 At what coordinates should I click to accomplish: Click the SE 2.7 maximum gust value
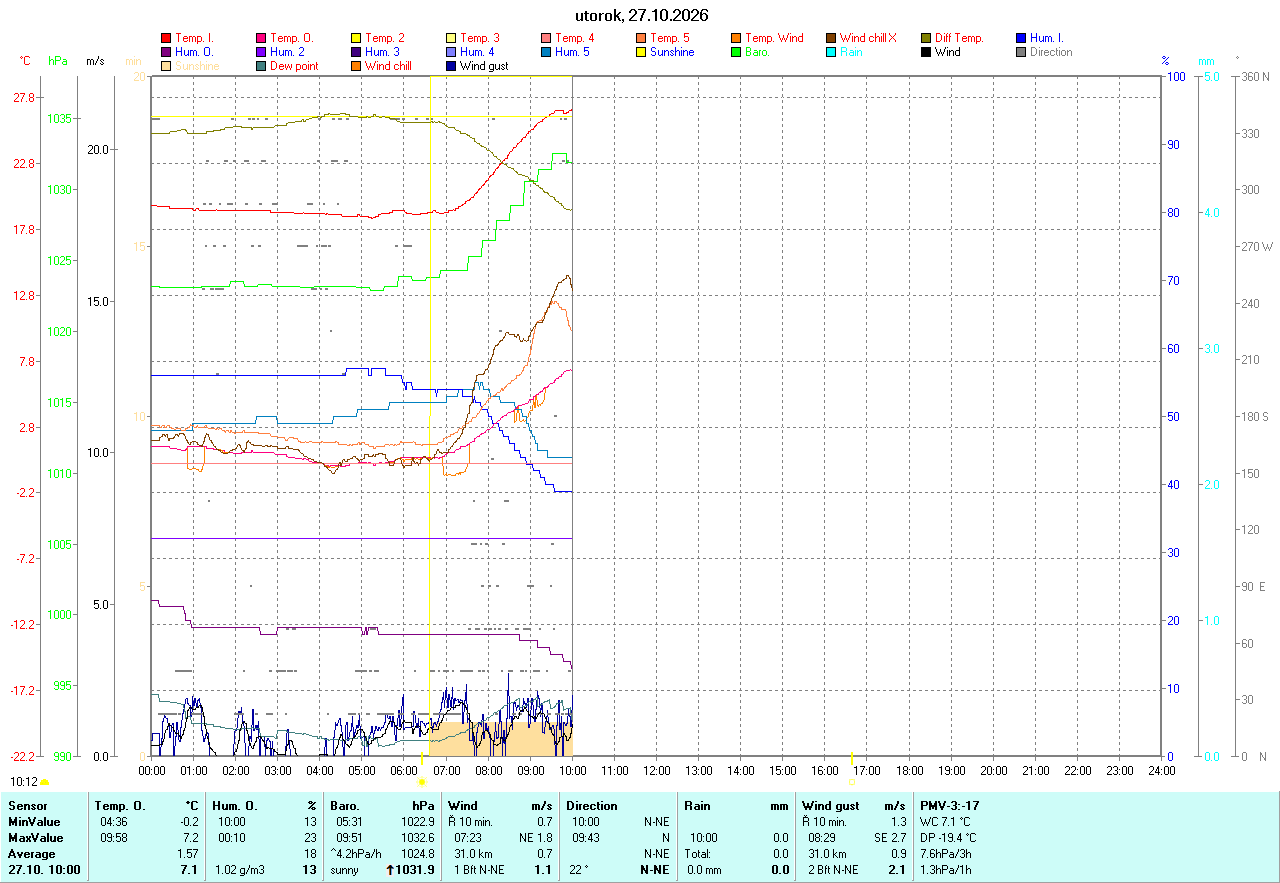pyautogui.click(x=889, y=838)
